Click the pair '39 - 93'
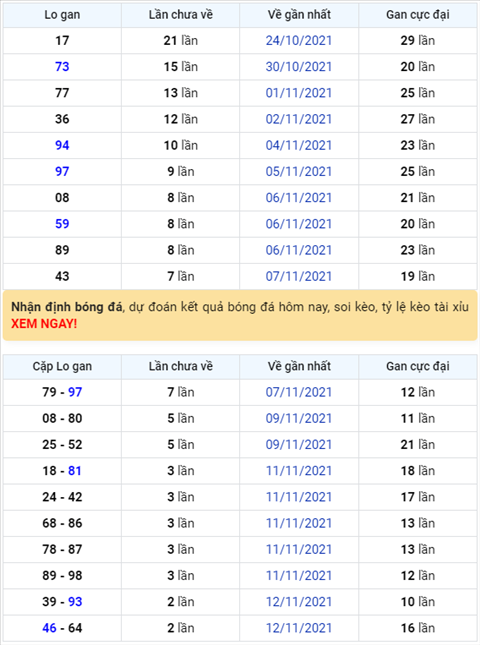This screenshot has width=480, height=645. [62, 602]
